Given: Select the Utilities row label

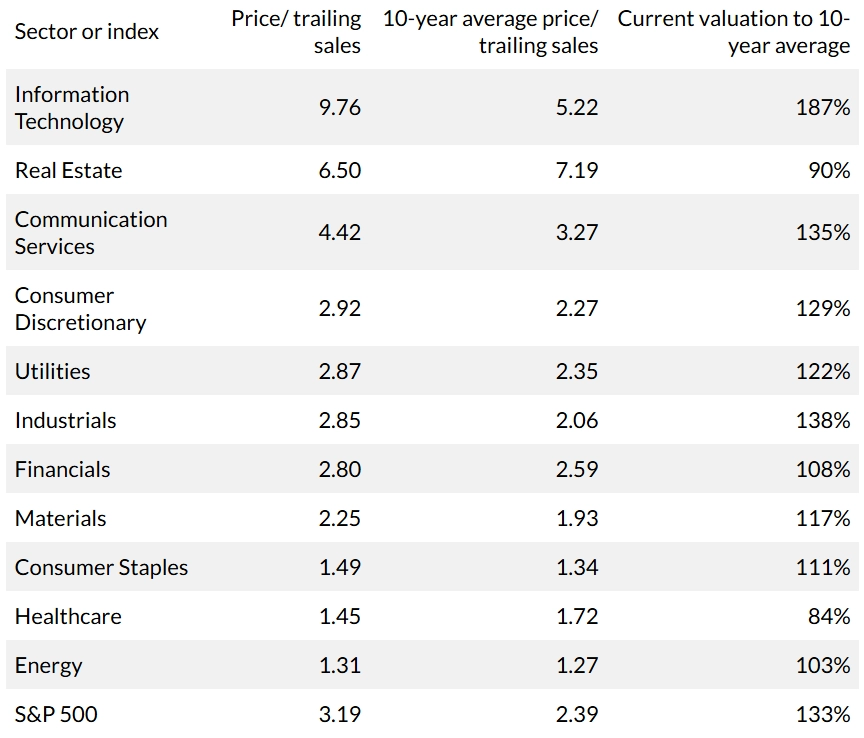Looking at the screenshot, I should coord(52,371).
